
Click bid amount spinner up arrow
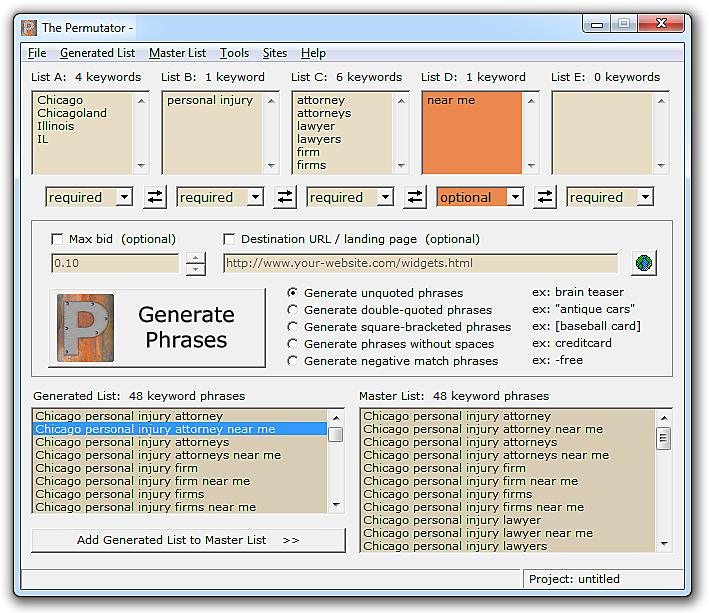(196, 258)
